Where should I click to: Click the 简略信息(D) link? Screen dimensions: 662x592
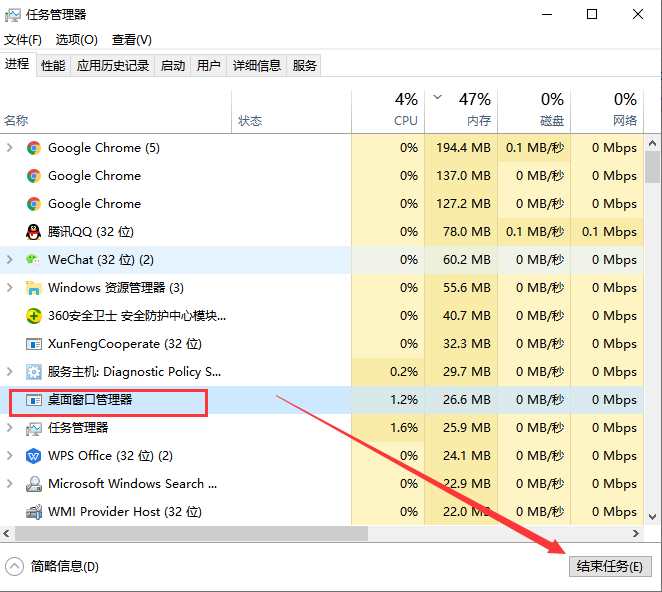[x=65, y=567]
